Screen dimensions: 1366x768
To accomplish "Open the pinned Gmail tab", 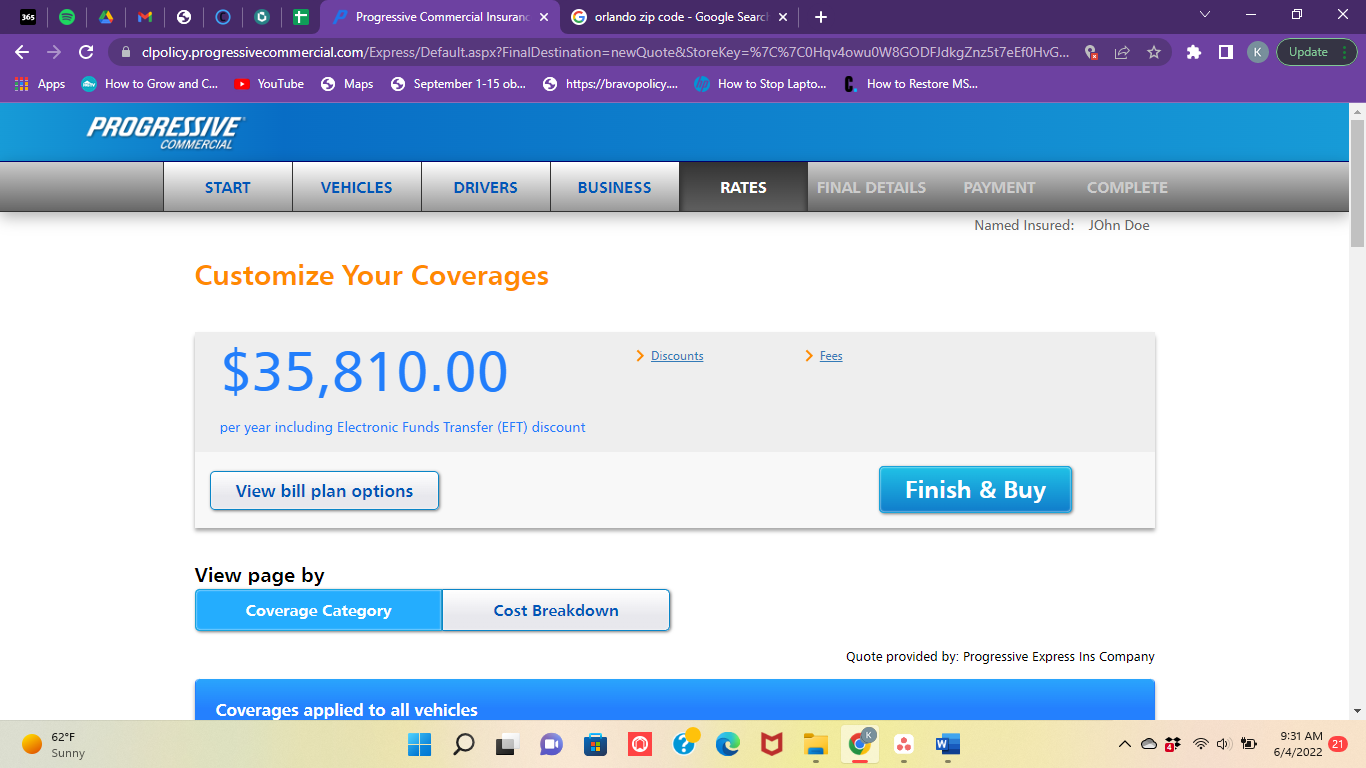I will coord(145,17).
